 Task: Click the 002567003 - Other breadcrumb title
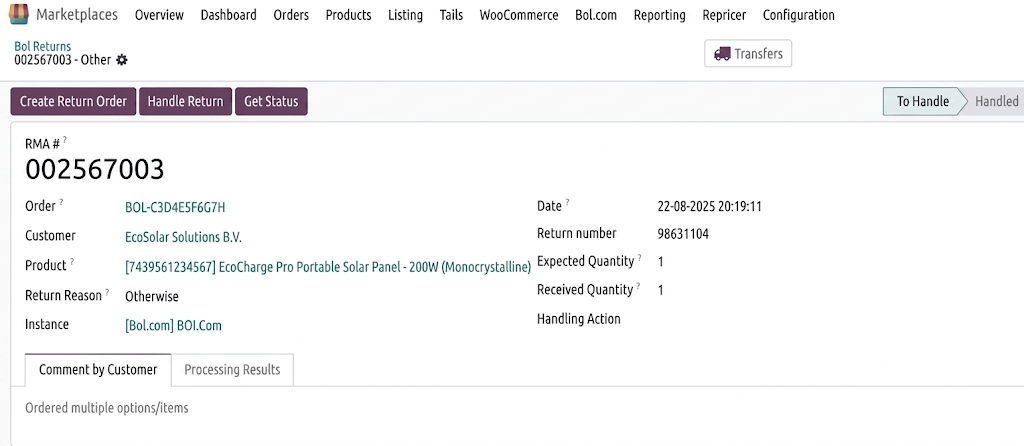pyautogui.click(x=63, y=60)
